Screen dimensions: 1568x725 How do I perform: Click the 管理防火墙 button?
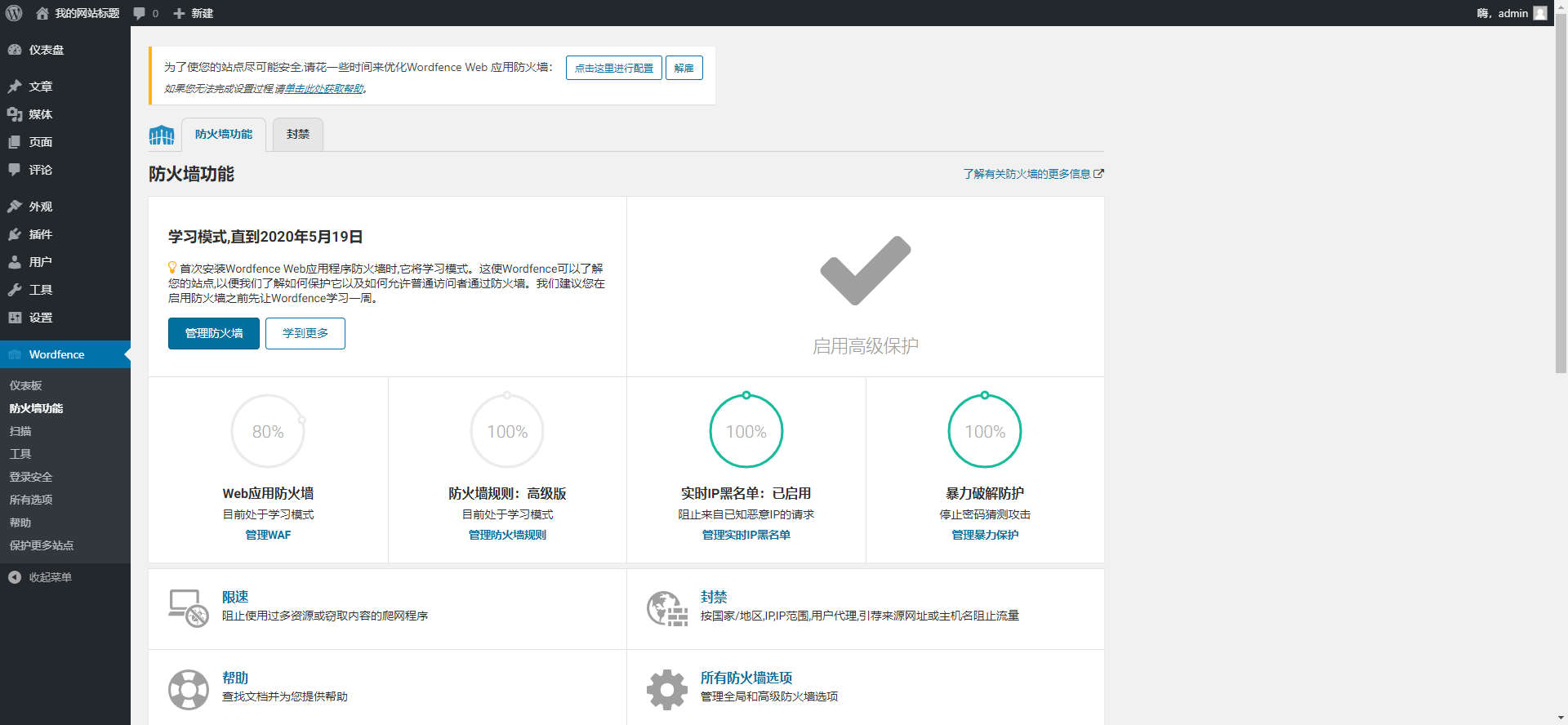point(214,333)
